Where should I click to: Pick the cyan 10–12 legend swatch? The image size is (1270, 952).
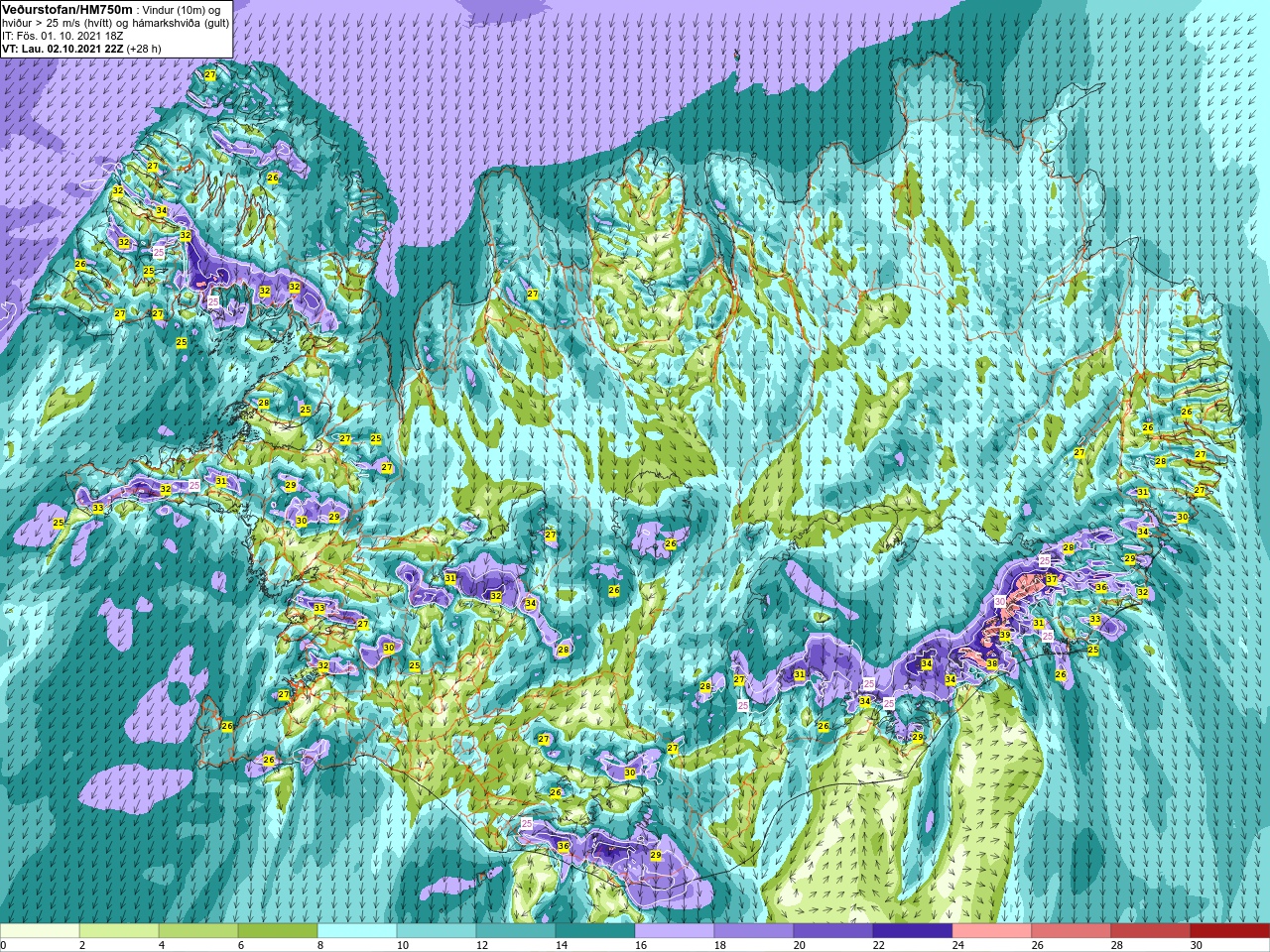pyautogui.click(x=437, y=931)
